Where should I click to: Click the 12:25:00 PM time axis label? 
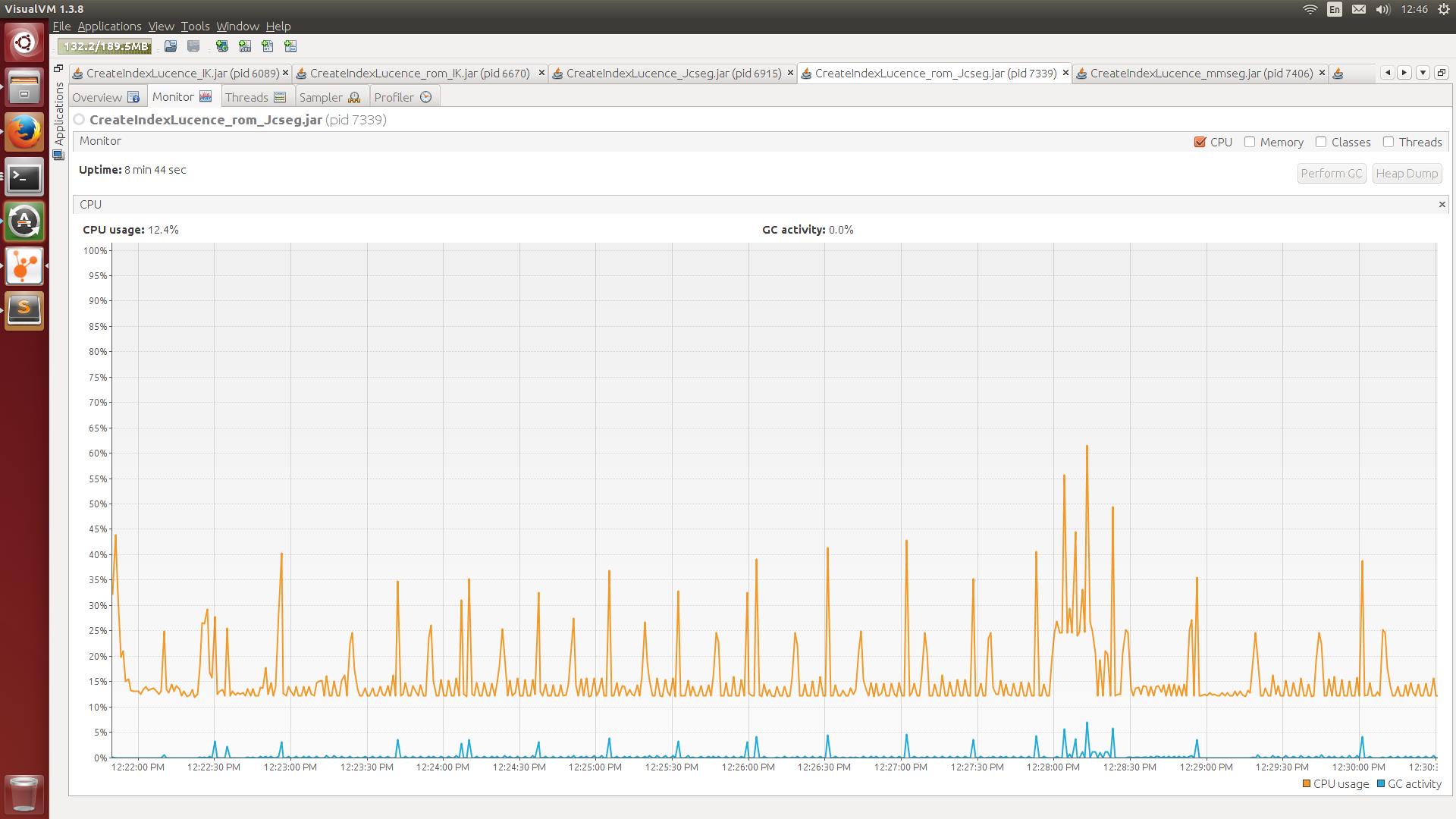595,767
